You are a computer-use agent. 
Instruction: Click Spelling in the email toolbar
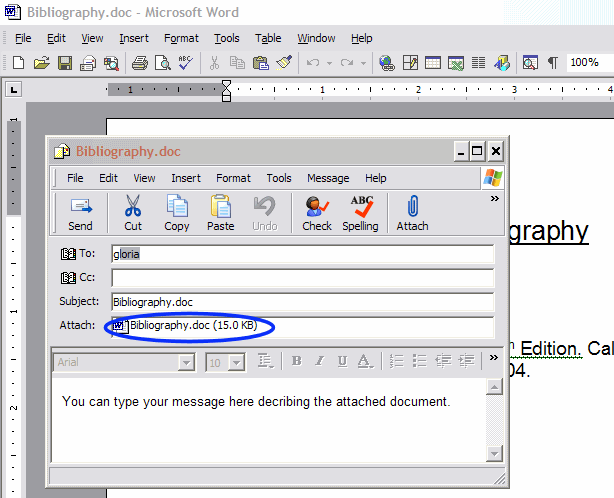pyautogui.click(x=361, y=214)
